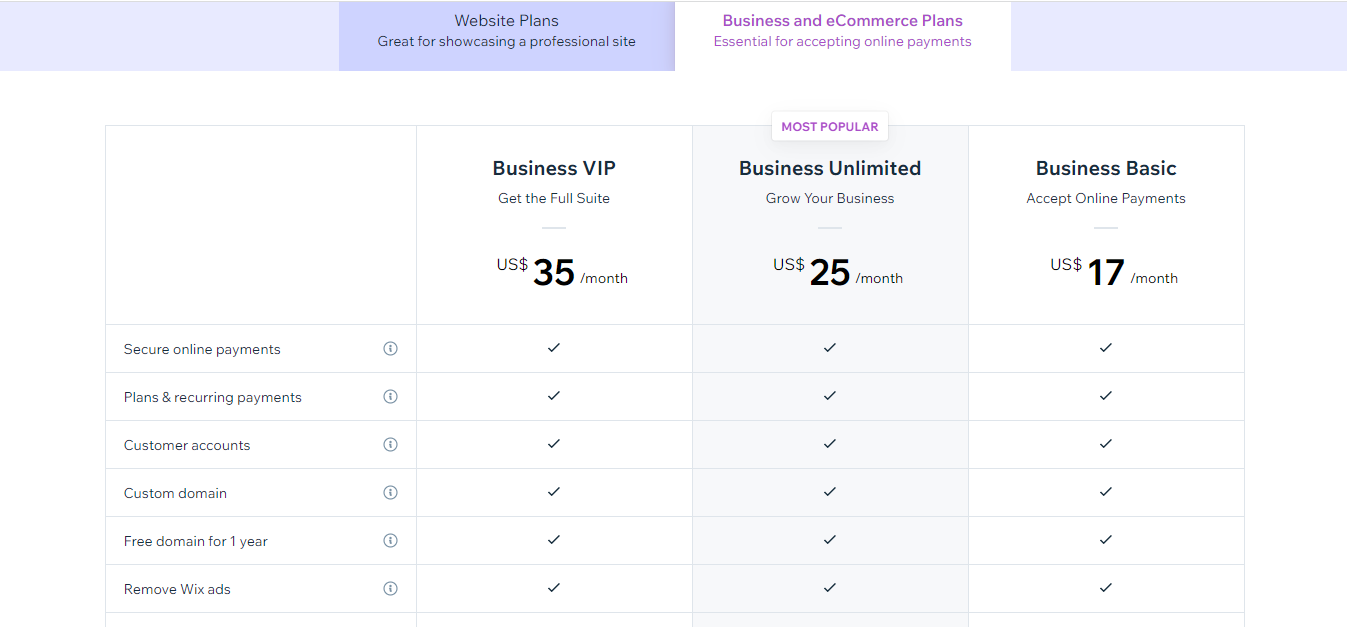The width and height of the screenshot is (1347, 627).
Task: Click the Business VIP plan heading
Action: 553,168
